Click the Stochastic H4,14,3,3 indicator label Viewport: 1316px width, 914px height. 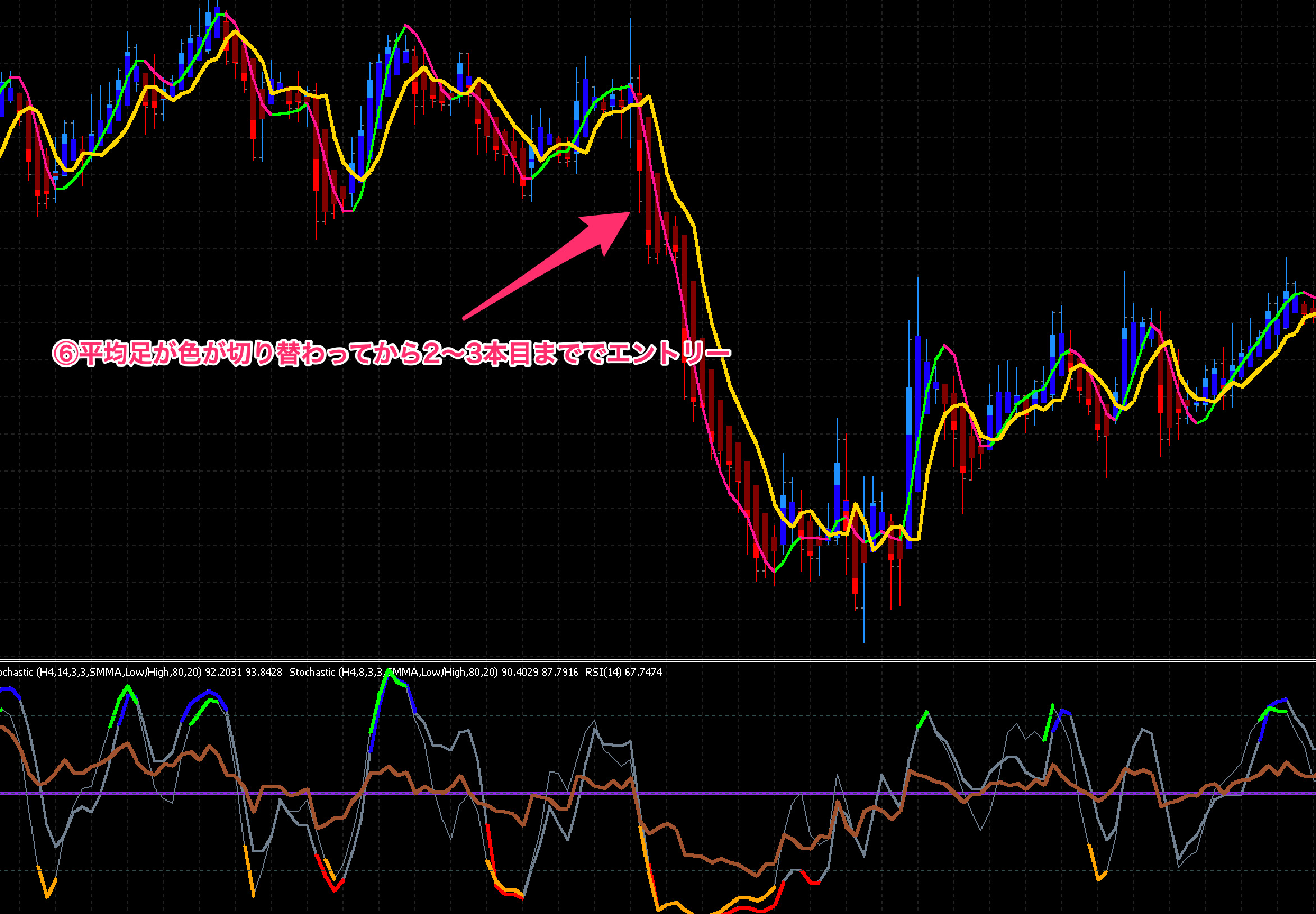141,672
